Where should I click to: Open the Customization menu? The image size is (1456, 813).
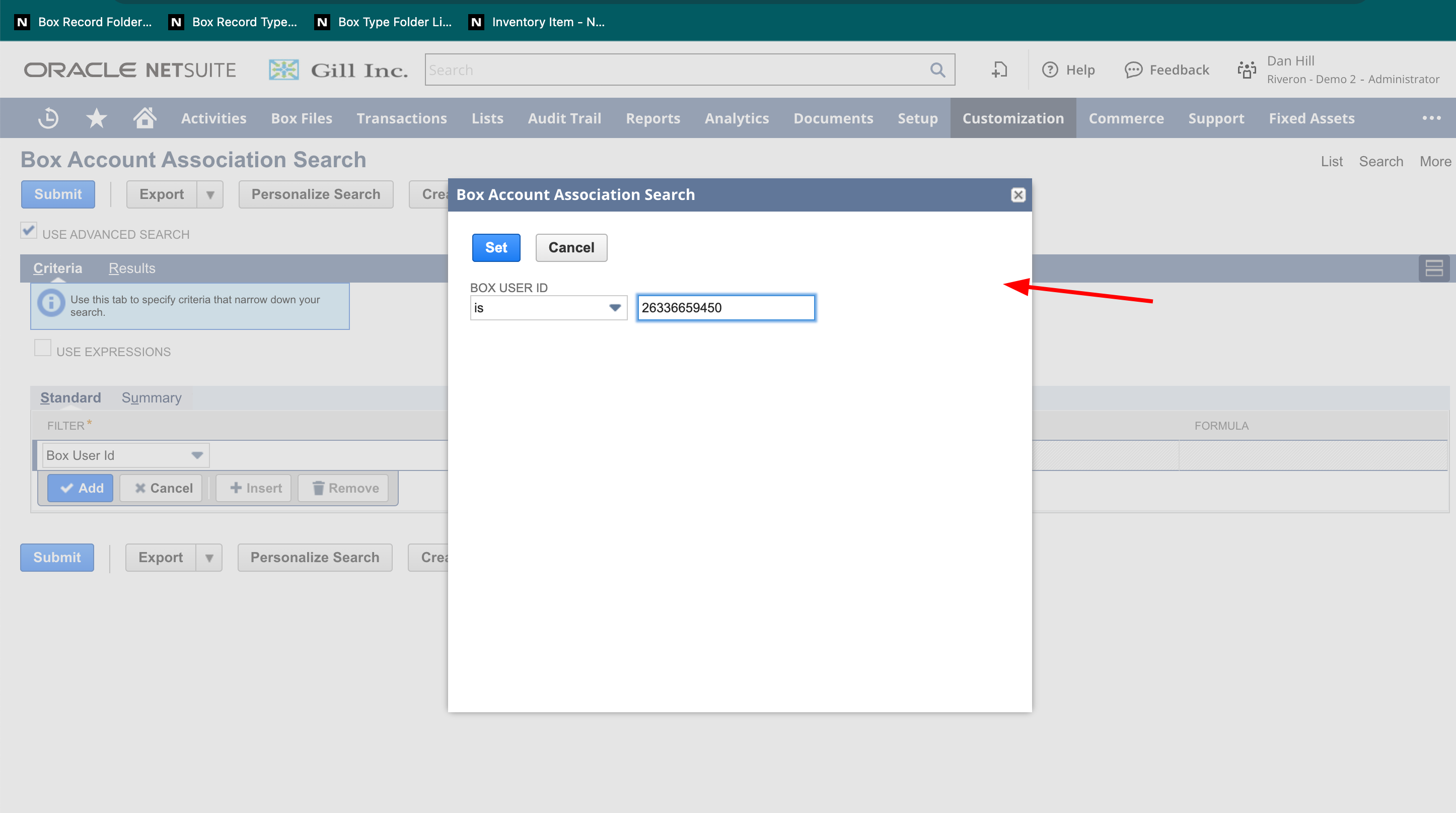[1013, 118]
